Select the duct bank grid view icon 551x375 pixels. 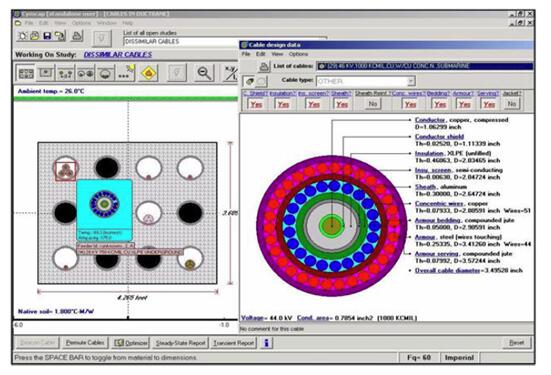26,73
